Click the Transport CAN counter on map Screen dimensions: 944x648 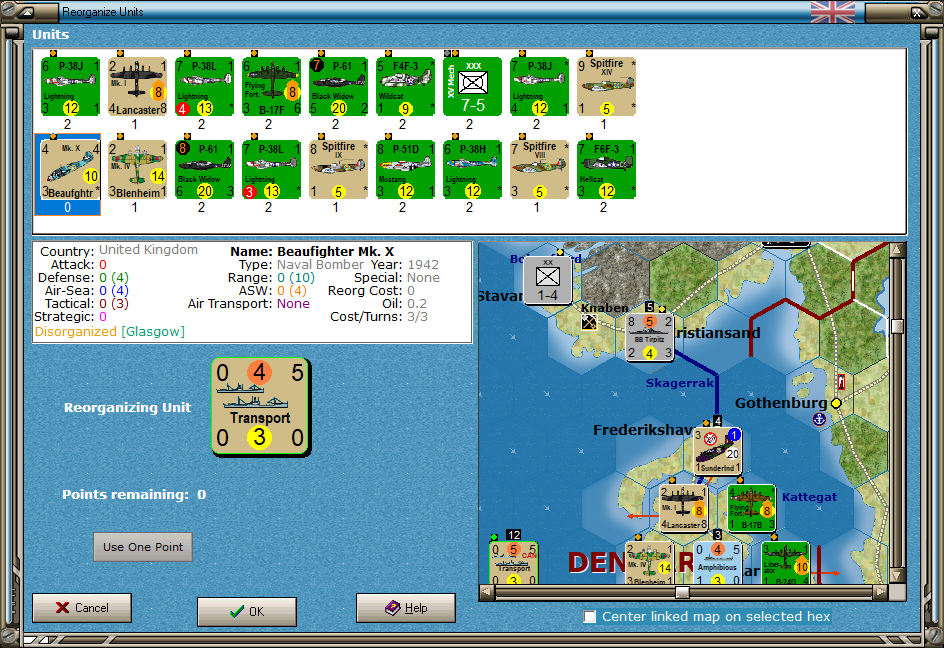coord(514,563)
